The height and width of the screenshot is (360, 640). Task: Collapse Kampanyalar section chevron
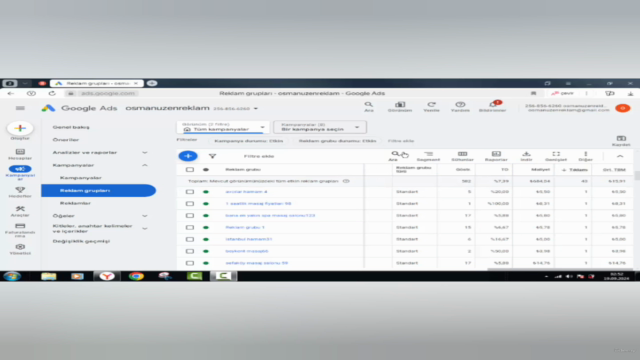(x=144, y=165)
